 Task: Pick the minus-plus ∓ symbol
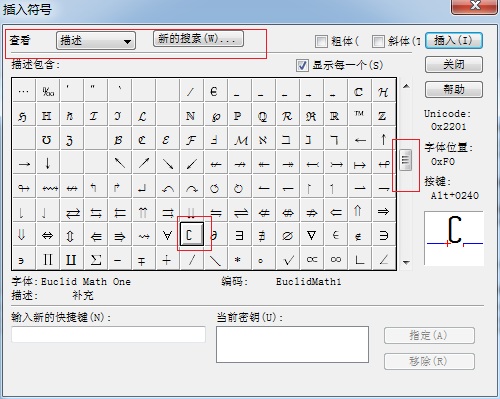(143, 259)
